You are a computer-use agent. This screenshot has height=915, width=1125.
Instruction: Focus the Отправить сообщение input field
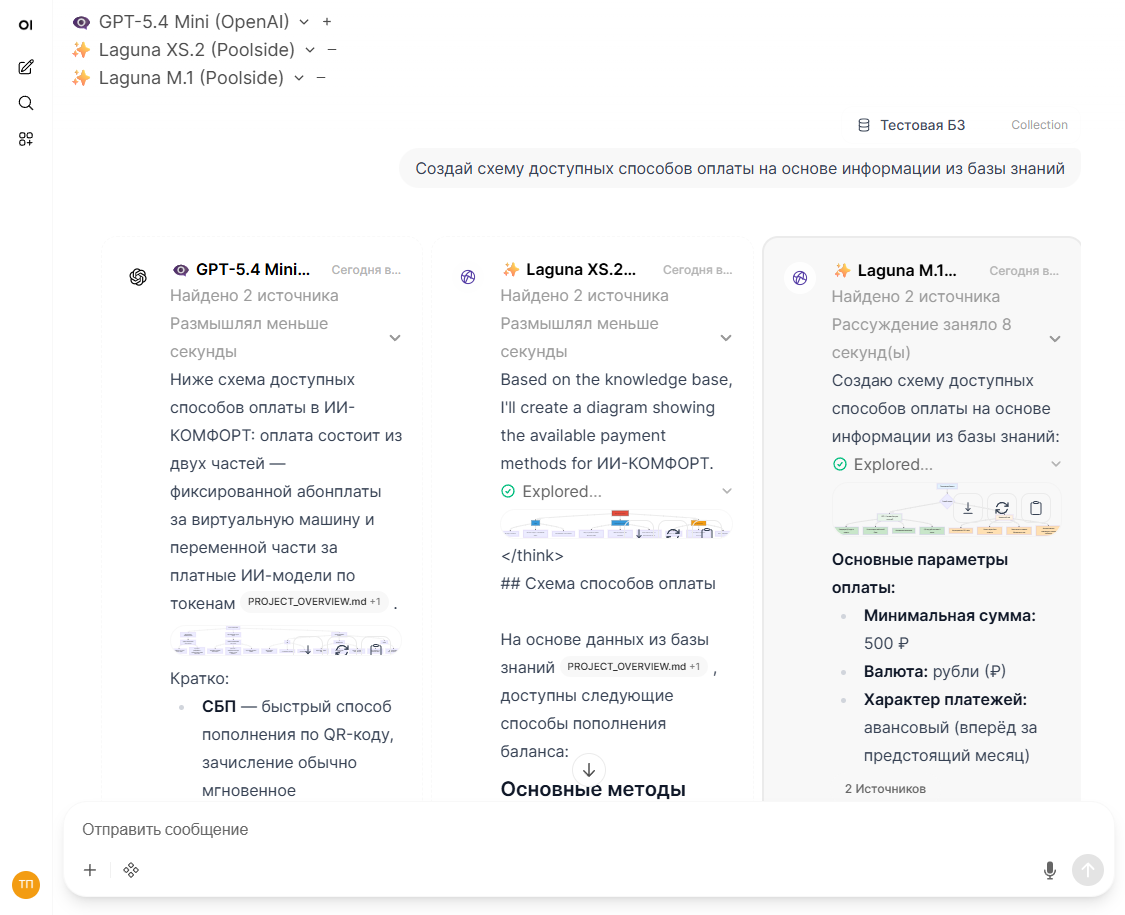tap(588, 830)
